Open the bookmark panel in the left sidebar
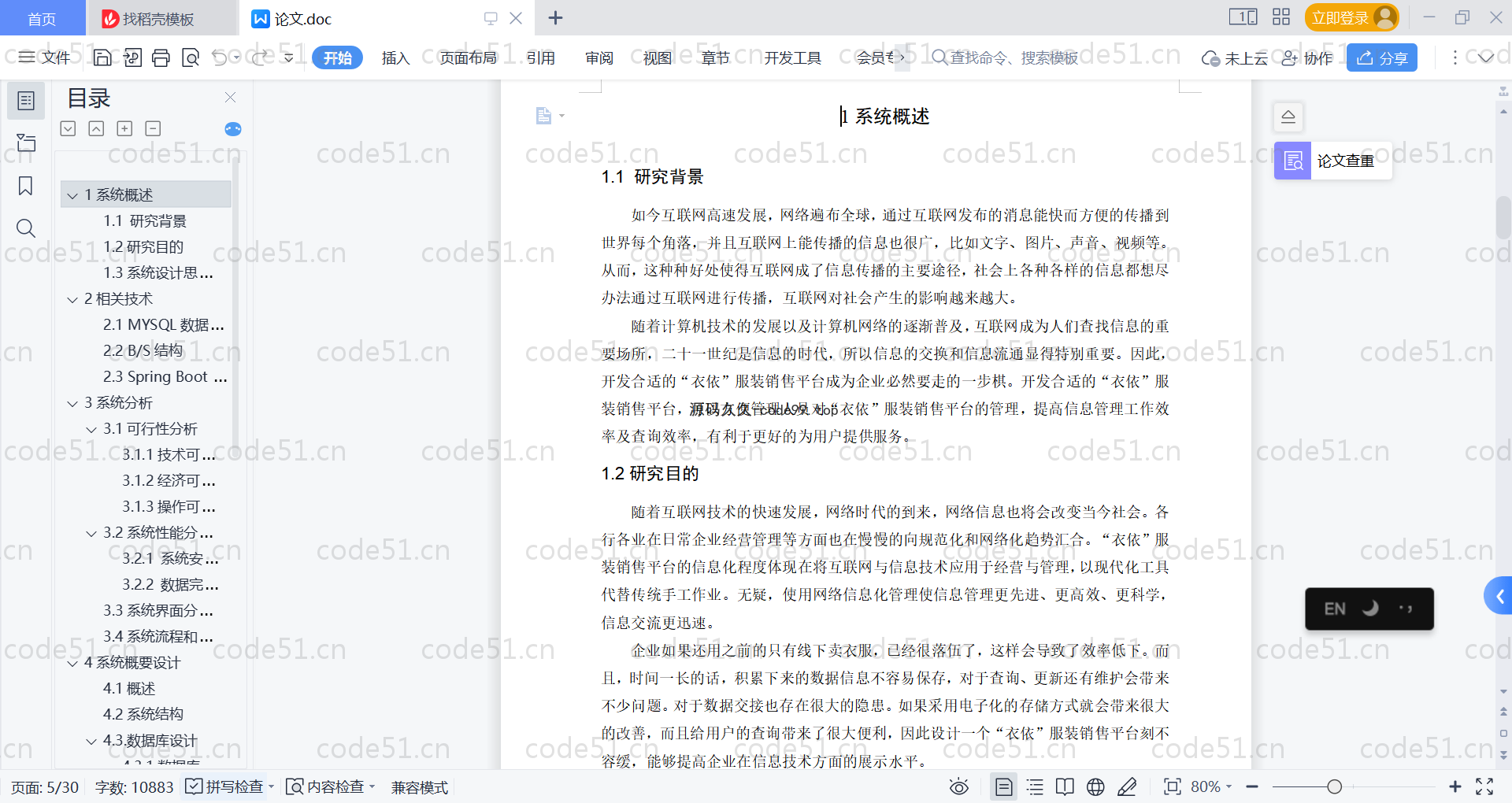Viewport: 1512px width, 803px height. click(x=25, y=186)
